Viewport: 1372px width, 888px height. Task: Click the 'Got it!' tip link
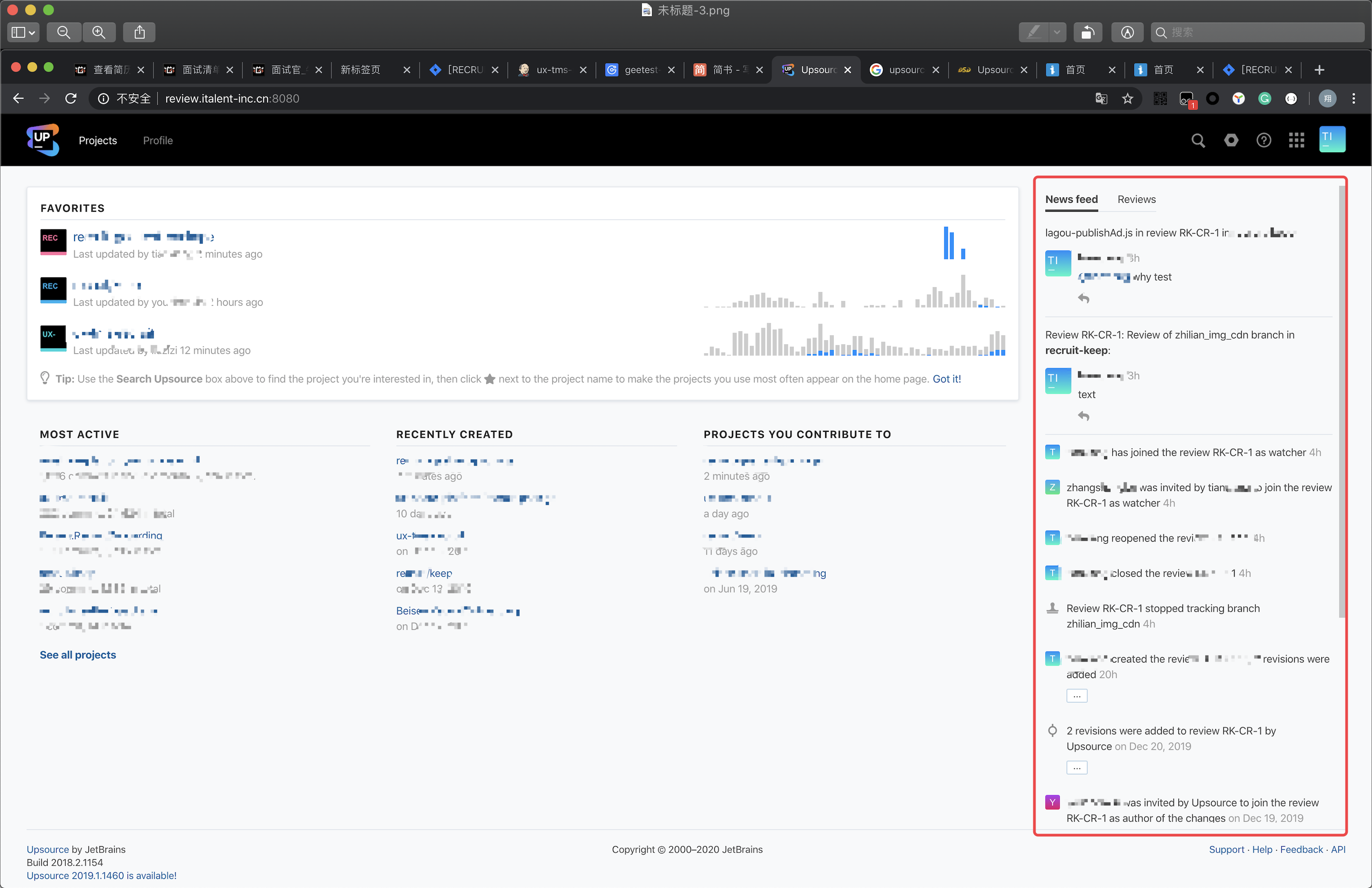pos(947,379)
